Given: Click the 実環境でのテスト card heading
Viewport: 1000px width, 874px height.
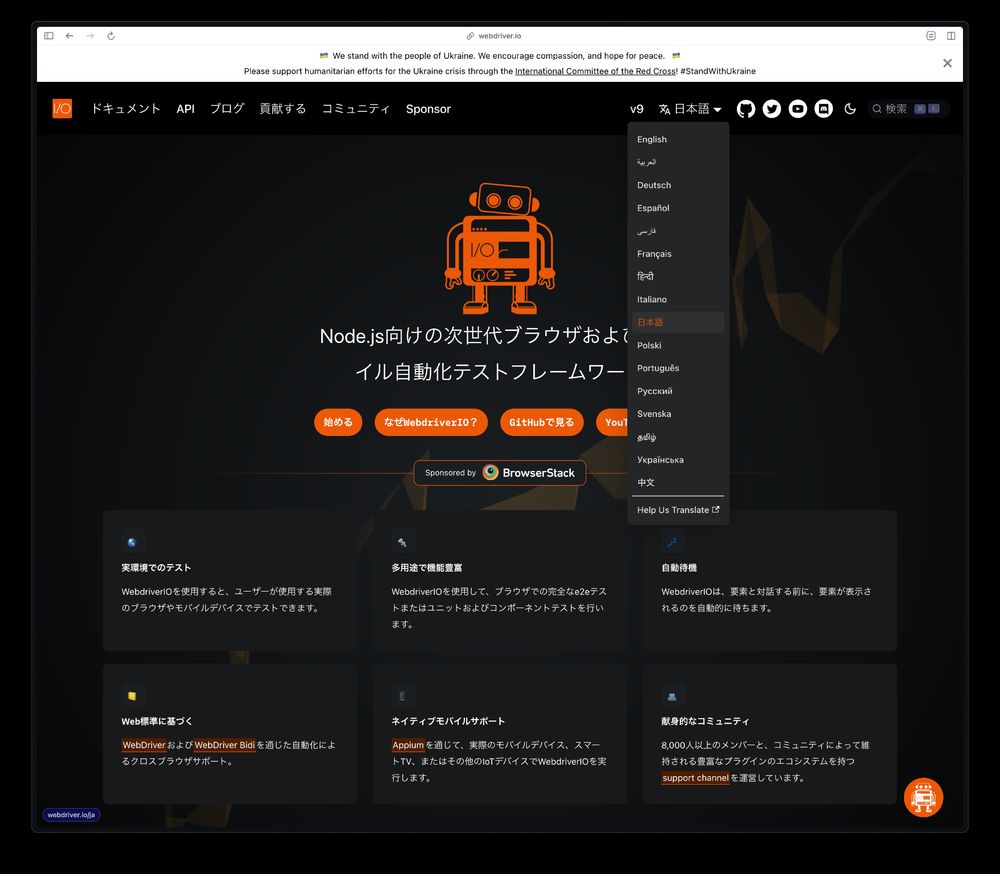Looking at the screenshot, I should [156, 568].
